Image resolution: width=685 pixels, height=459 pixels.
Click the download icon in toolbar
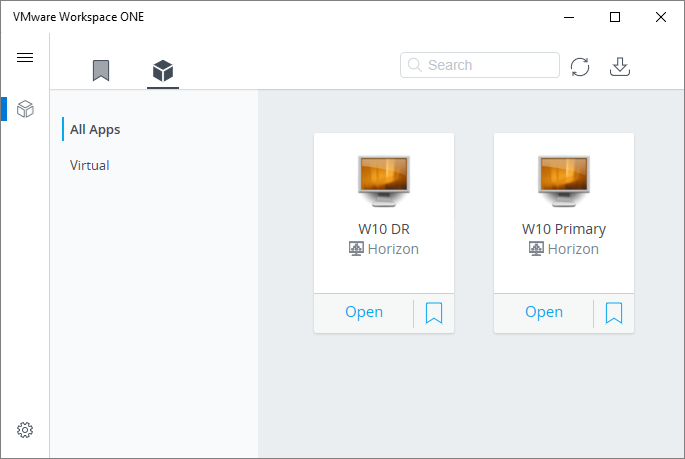pyautogui.click(x=620, y=66)
